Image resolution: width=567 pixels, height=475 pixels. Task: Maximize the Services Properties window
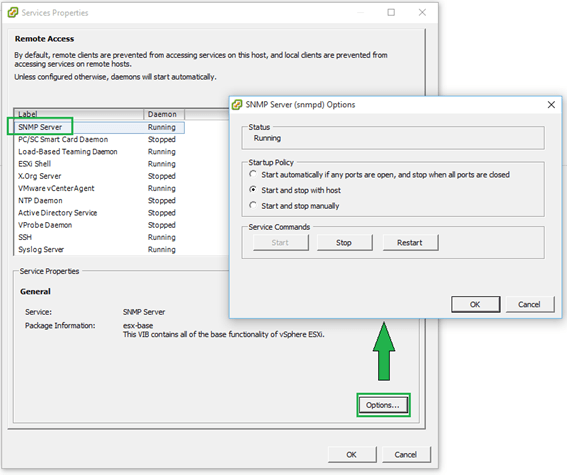[x=391, y=13]
